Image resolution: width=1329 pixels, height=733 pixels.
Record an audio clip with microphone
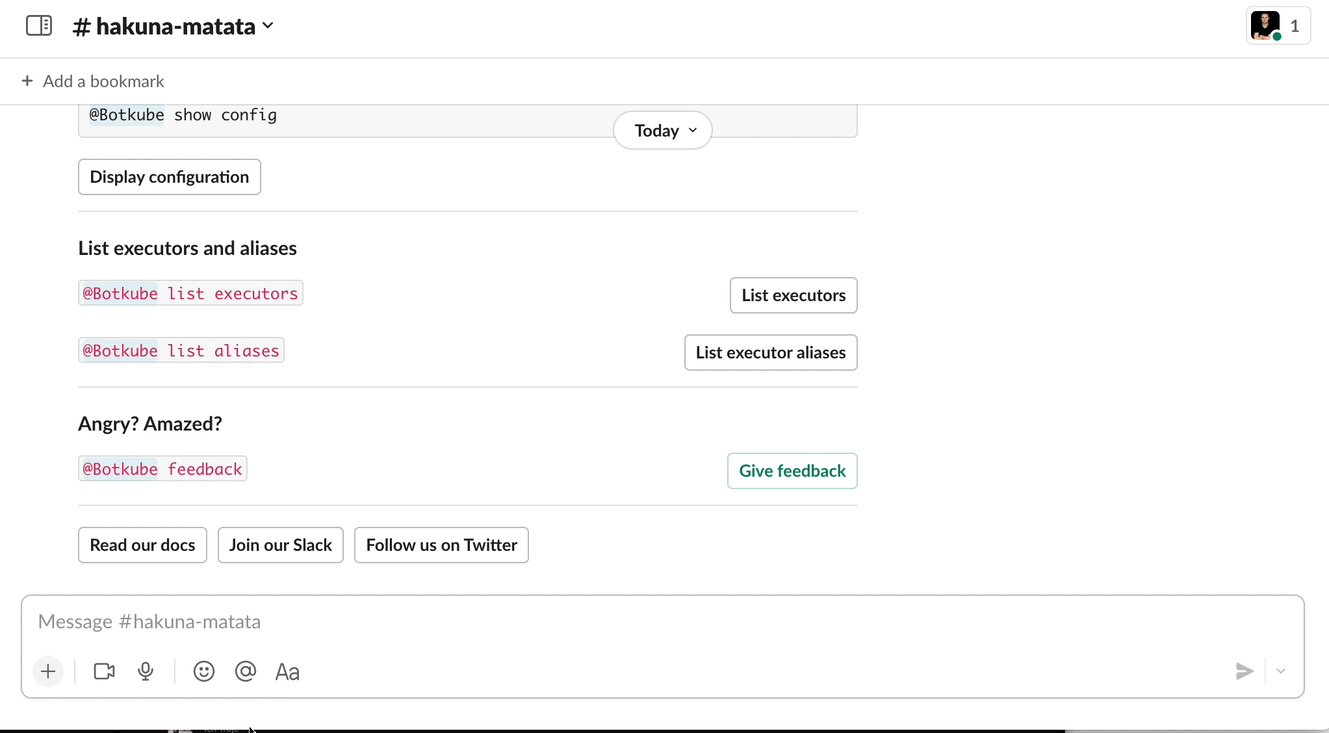coord(146,672)
